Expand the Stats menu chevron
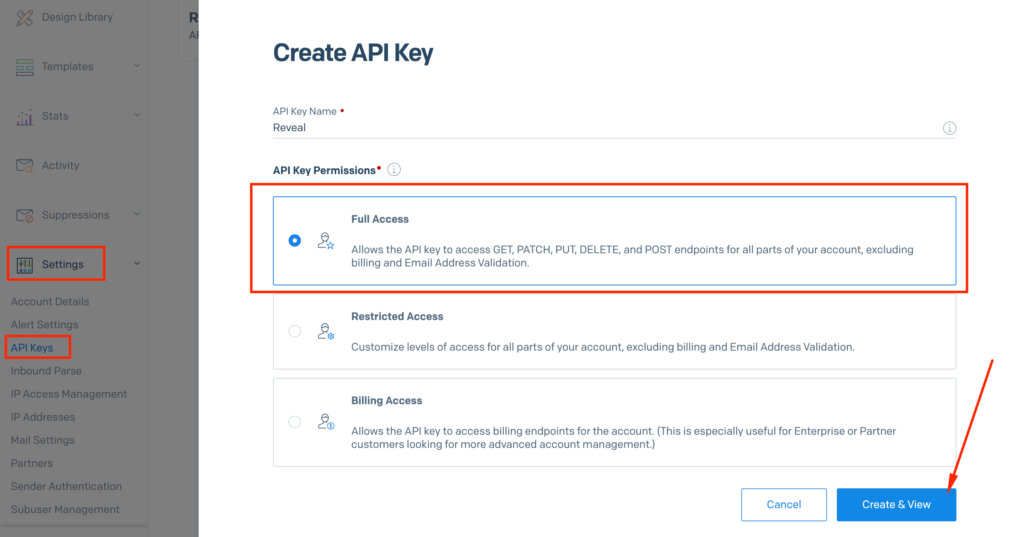 (137, 116)
